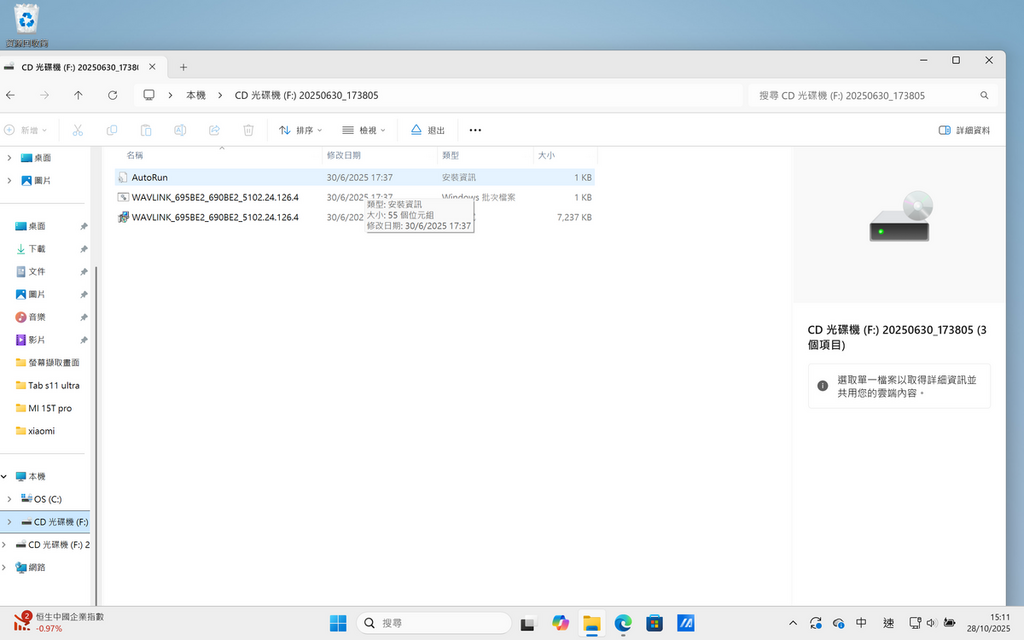
Task: Click the Delete icon in the toolbar
Action: click(248, 130)
